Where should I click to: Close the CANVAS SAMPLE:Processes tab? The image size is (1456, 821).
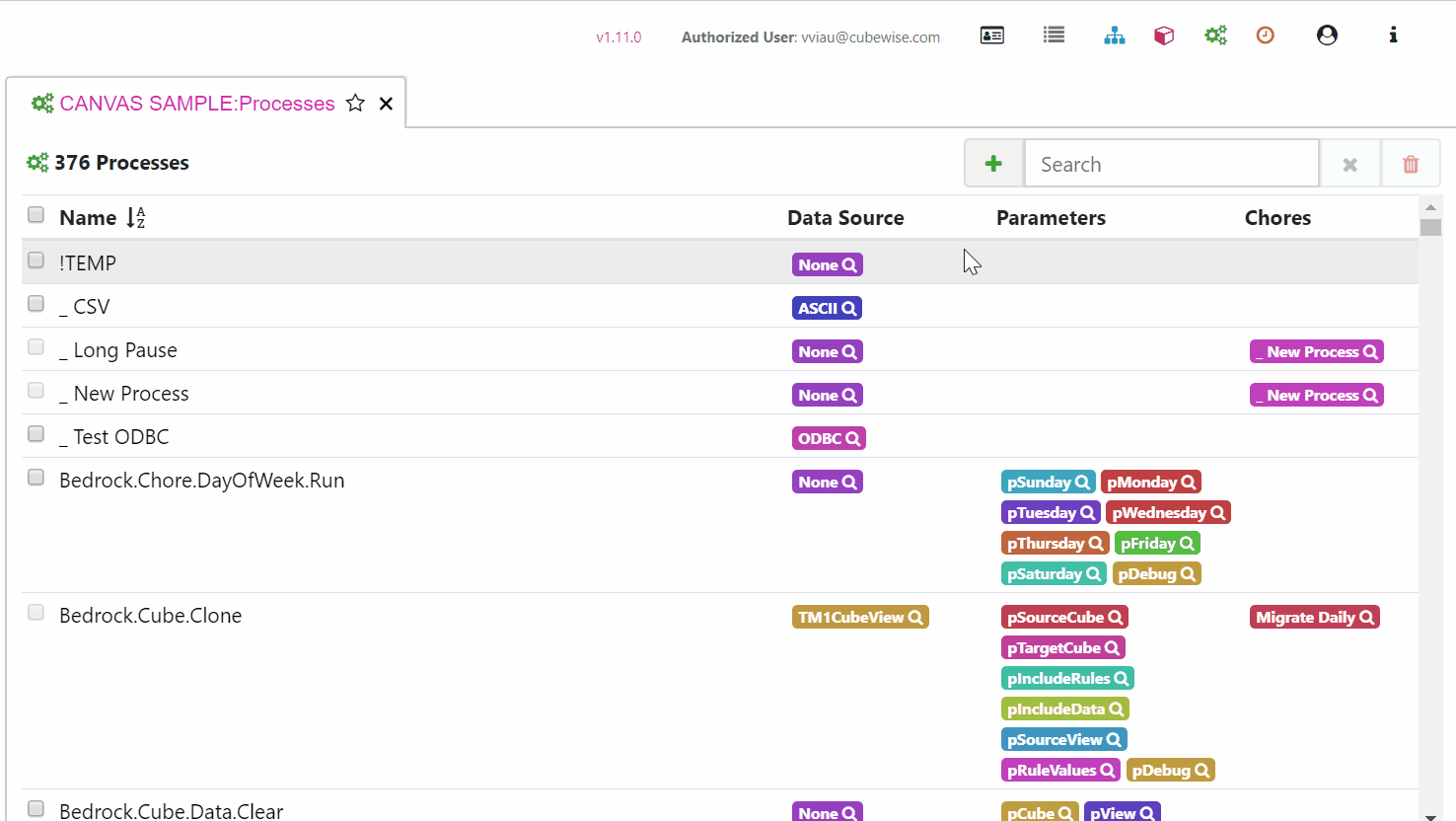(387, 104)
